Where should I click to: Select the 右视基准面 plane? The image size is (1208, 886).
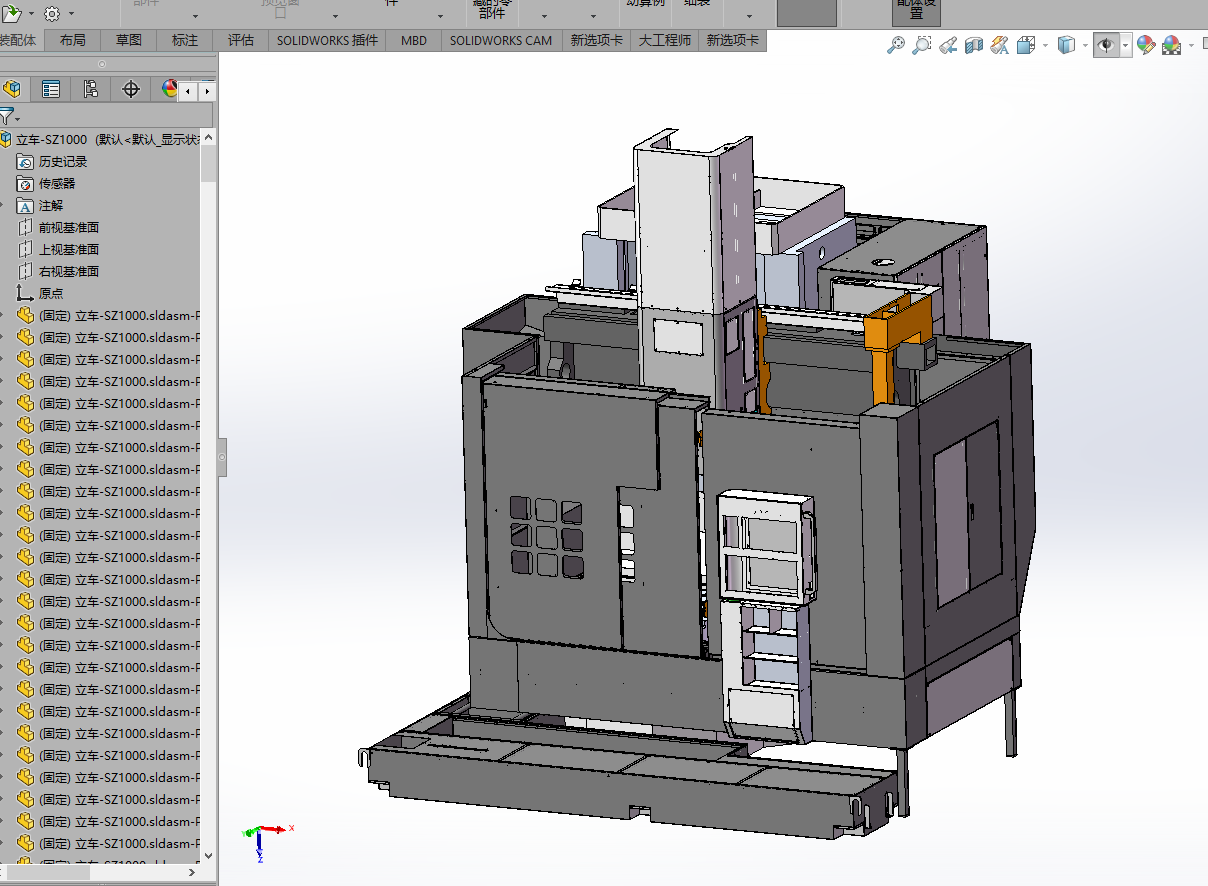tap(69, 271)
